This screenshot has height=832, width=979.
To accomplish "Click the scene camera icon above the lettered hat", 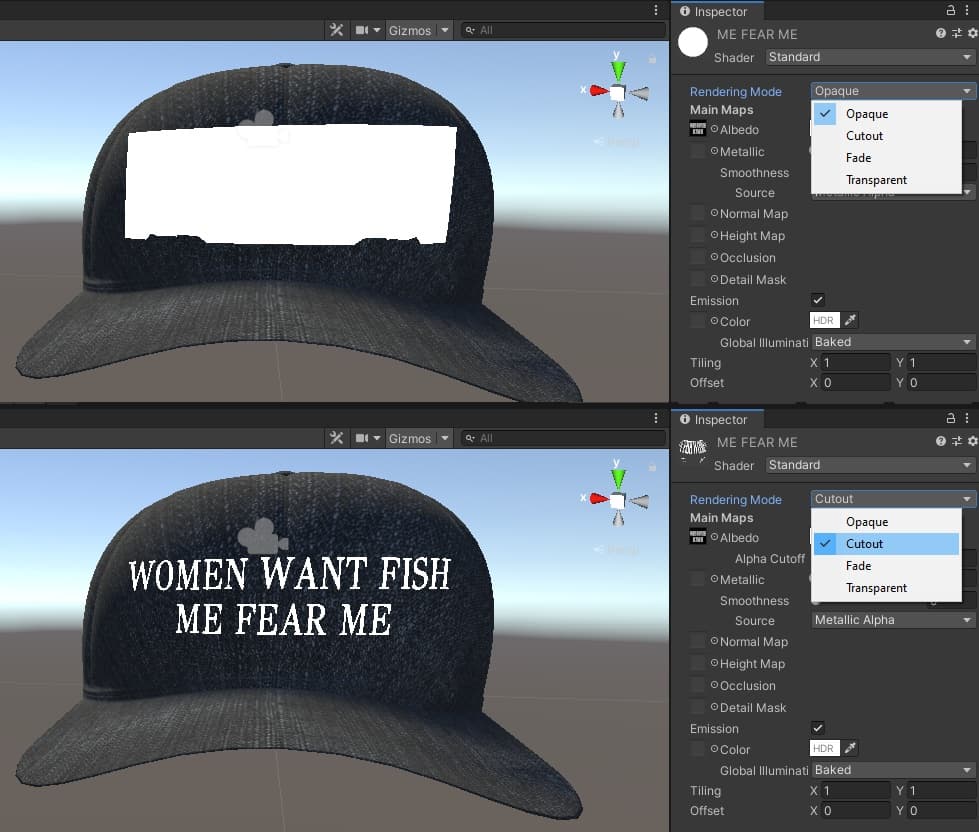I will click(263, 537).
